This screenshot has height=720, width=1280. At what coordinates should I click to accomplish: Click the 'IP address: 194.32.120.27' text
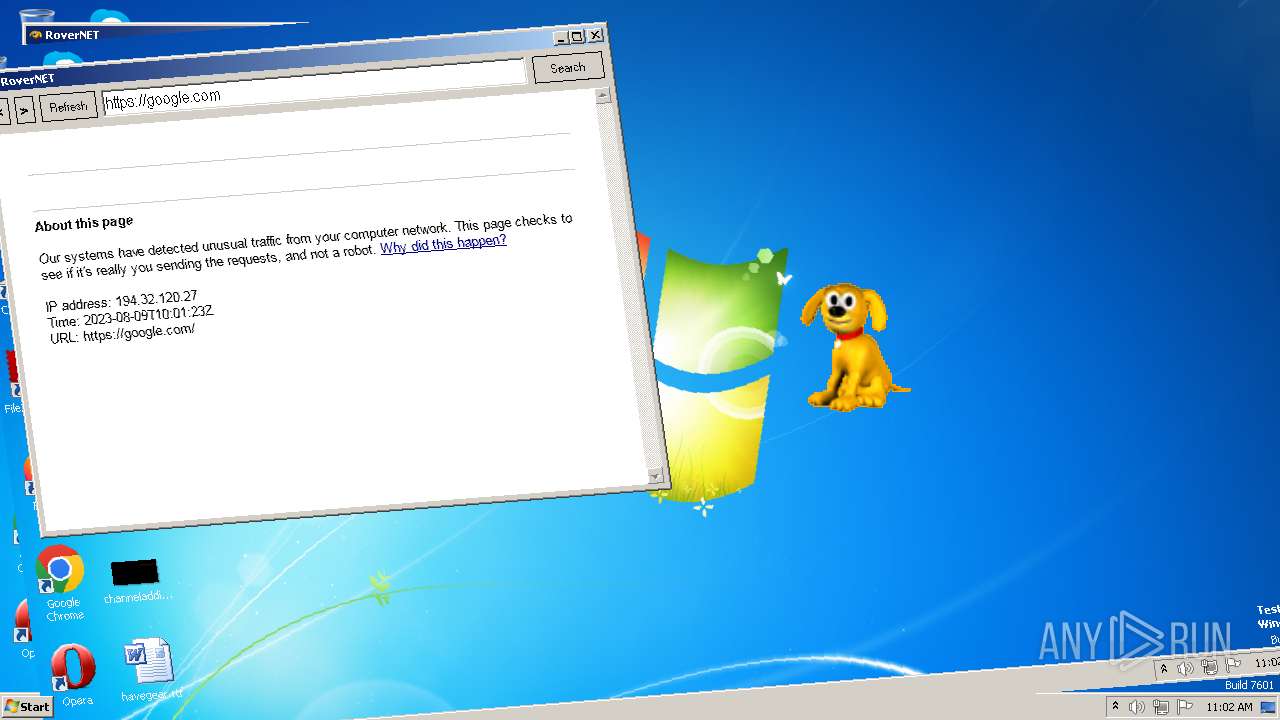tap(121, 301)
